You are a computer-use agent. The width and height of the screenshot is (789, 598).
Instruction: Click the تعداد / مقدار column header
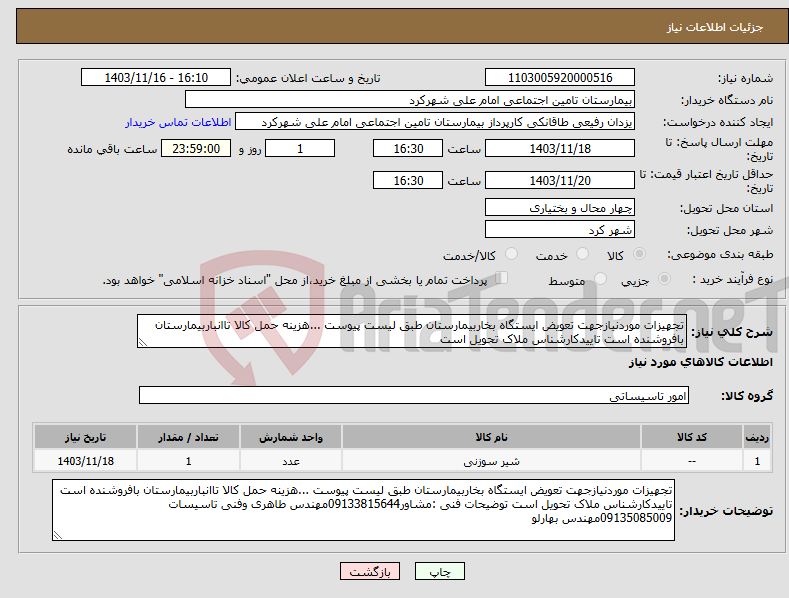tap(188, 437)
